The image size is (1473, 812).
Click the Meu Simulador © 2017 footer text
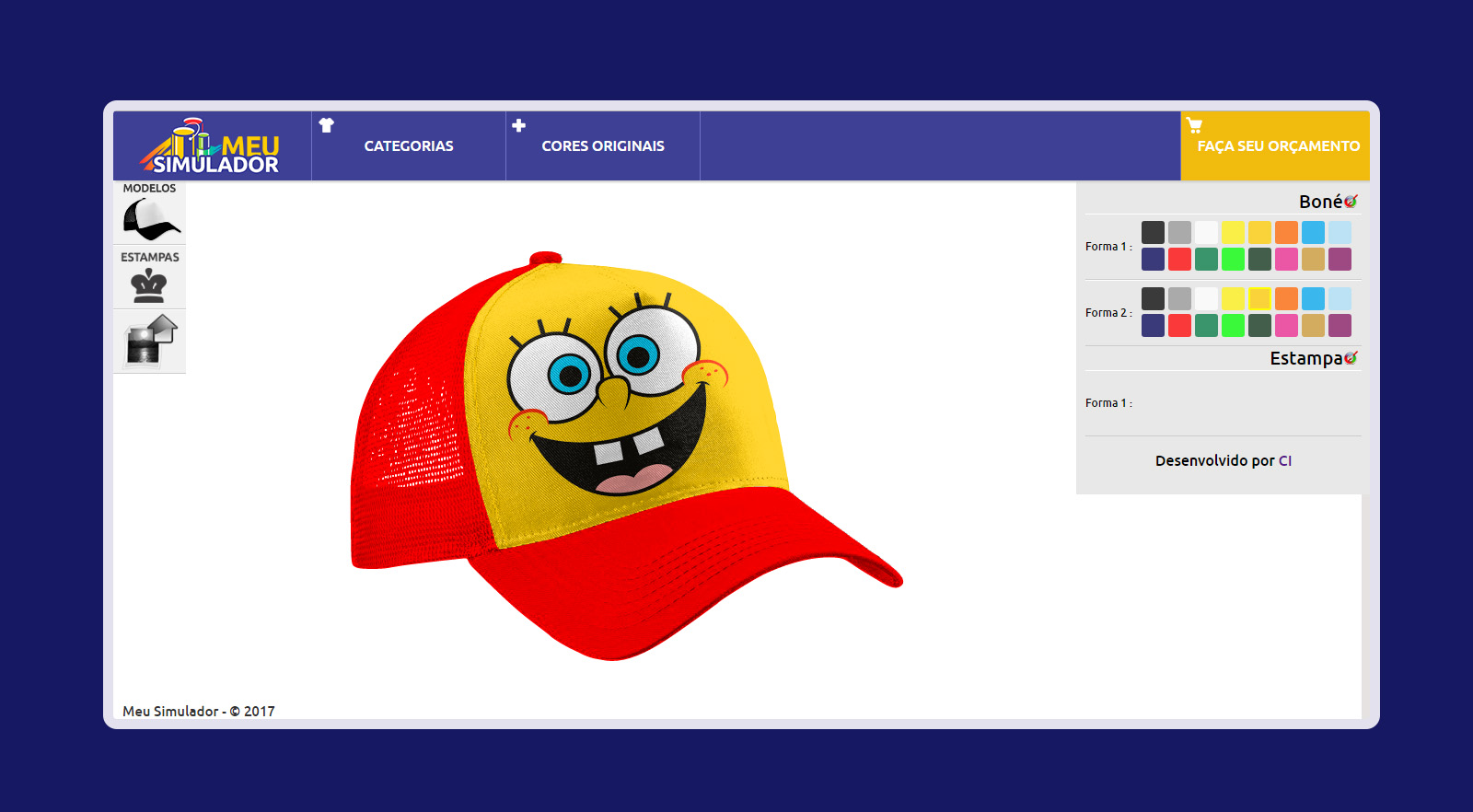[x=199, y=711]
